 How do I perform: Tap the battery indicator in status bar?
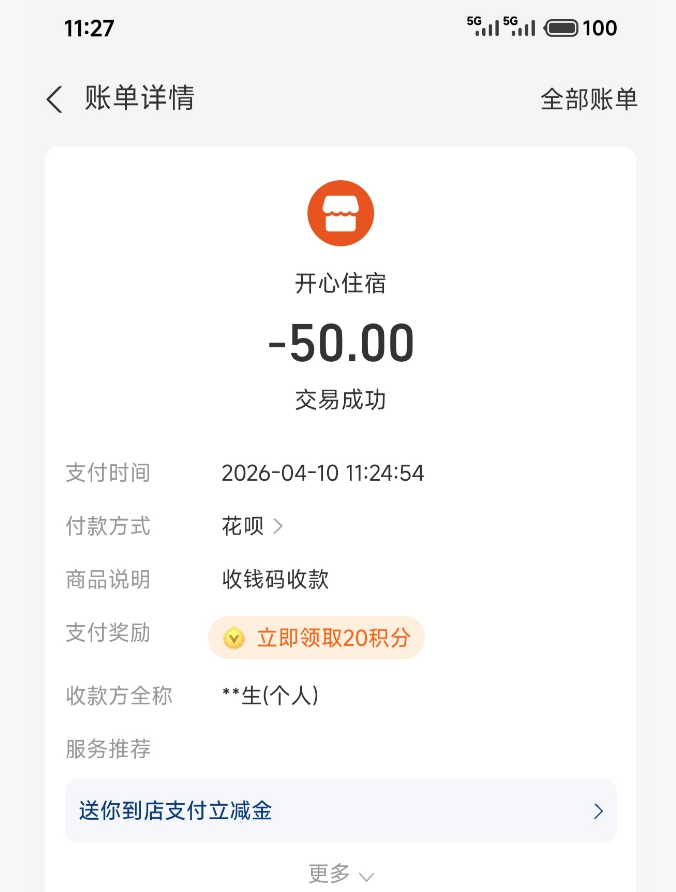(563, 28)
